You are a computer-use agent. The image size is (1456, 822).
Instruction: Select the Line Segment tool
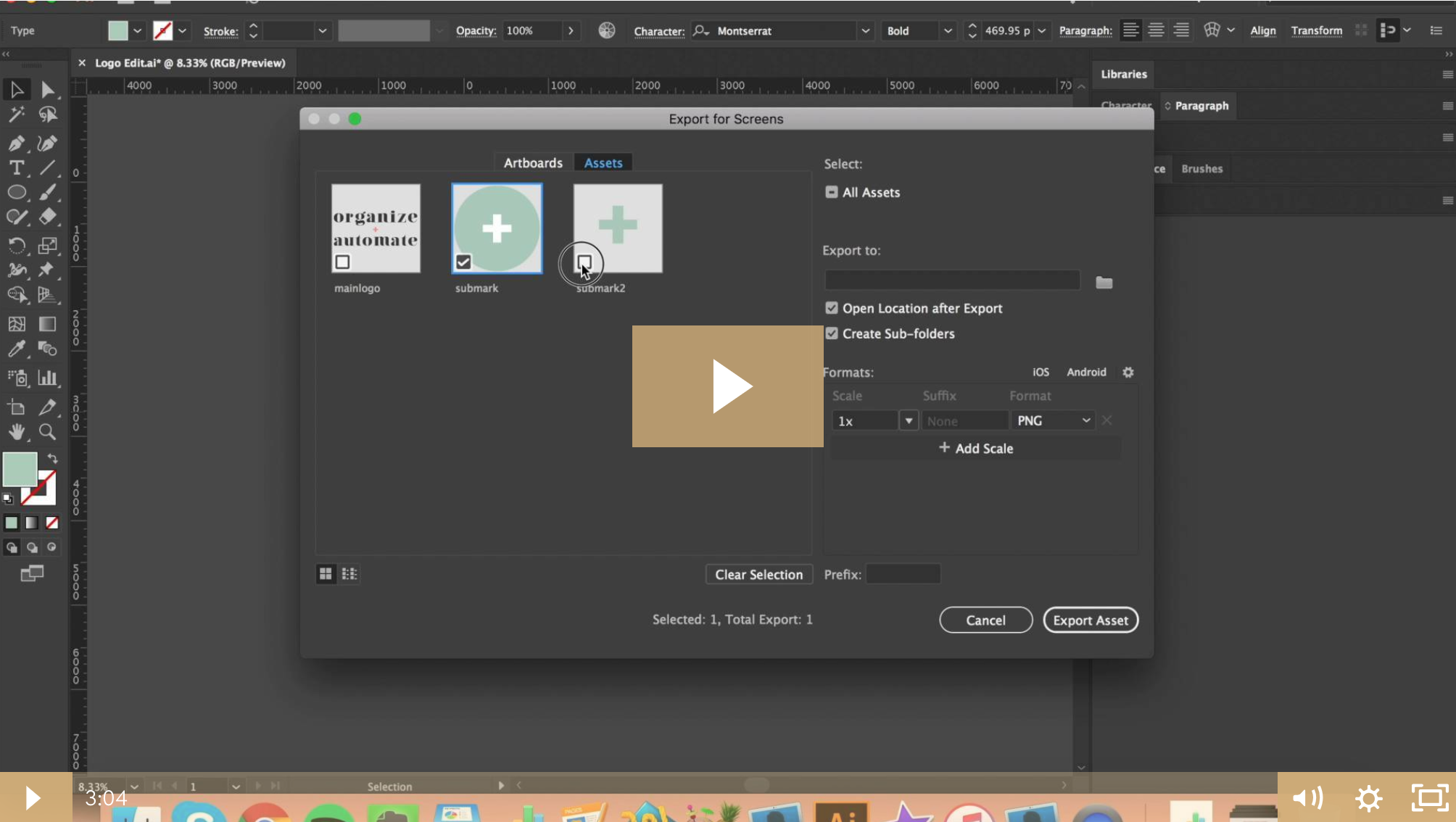(x=47, y=167)
